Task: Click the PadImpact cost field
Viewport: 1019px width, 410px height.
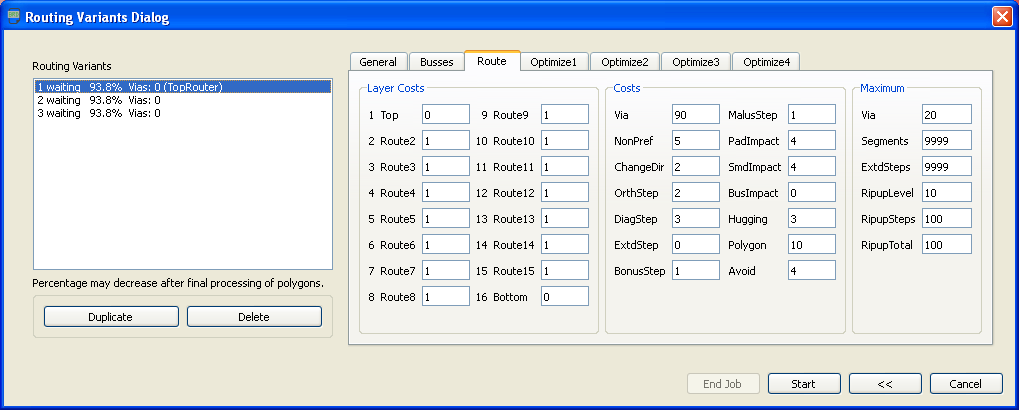Action: point(812,141)
